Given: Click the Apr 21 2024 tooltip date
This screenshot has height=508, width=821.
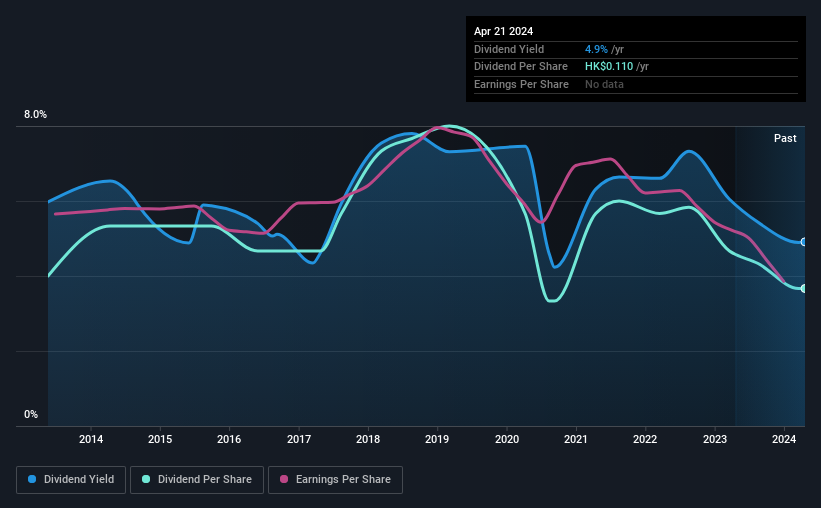Looking at the screenshot, I should click(503, 31).
